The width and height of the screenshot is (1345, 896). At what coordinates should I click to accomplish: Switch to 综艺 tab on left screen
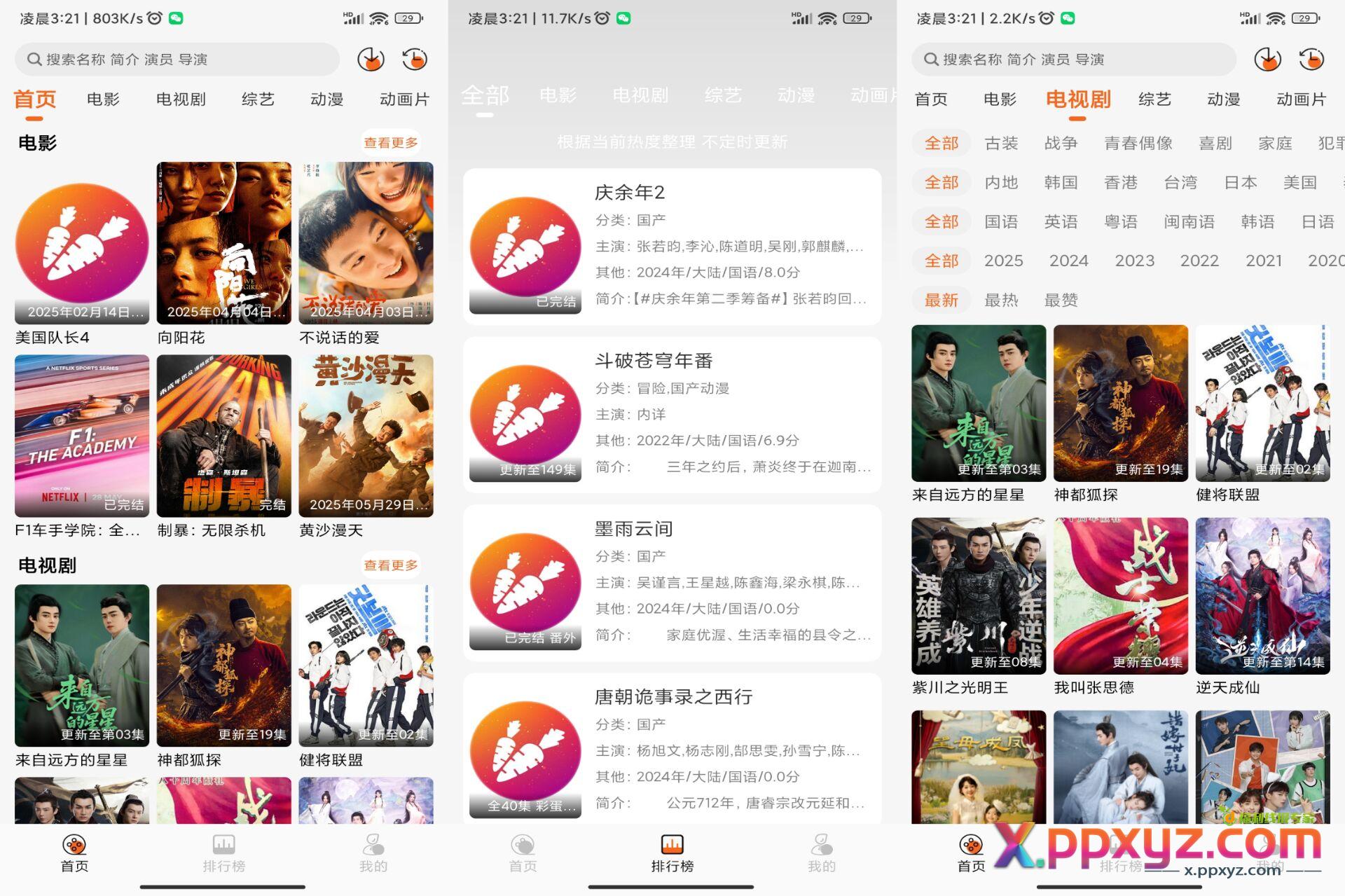click(258, 99)
